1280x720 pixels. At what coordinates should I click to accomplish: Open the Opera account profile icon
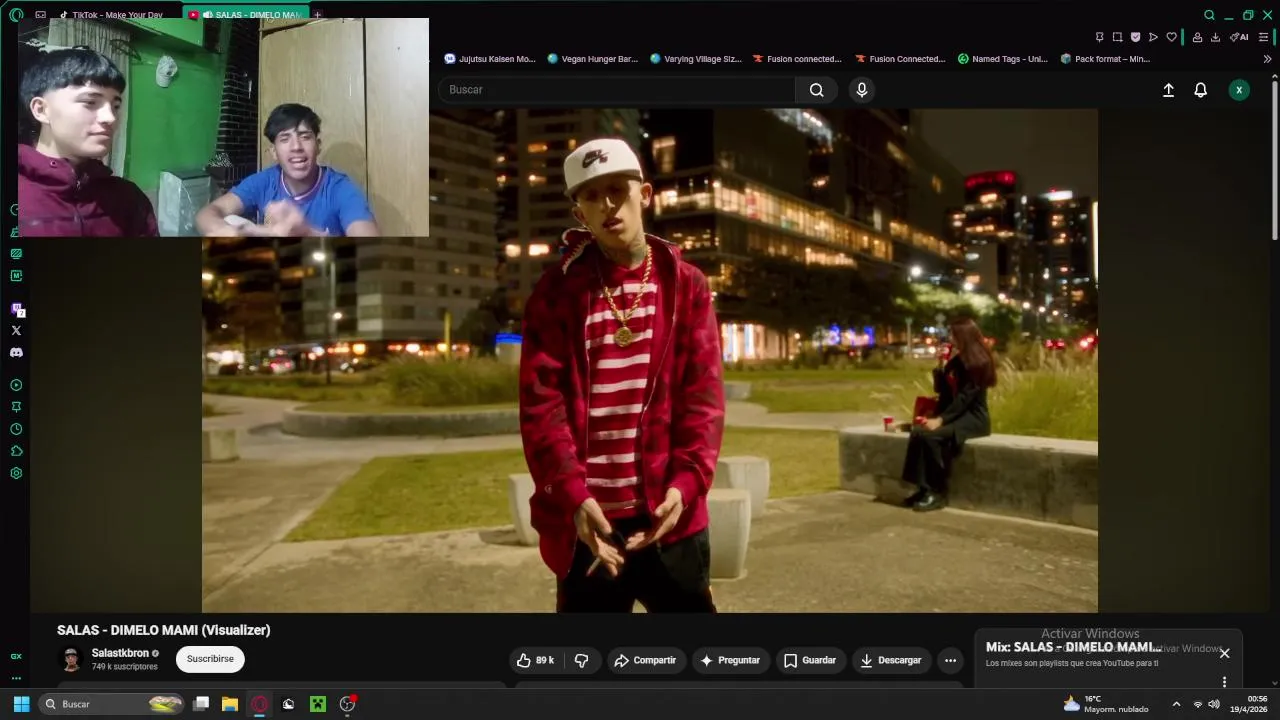(x=1197, y=37)
